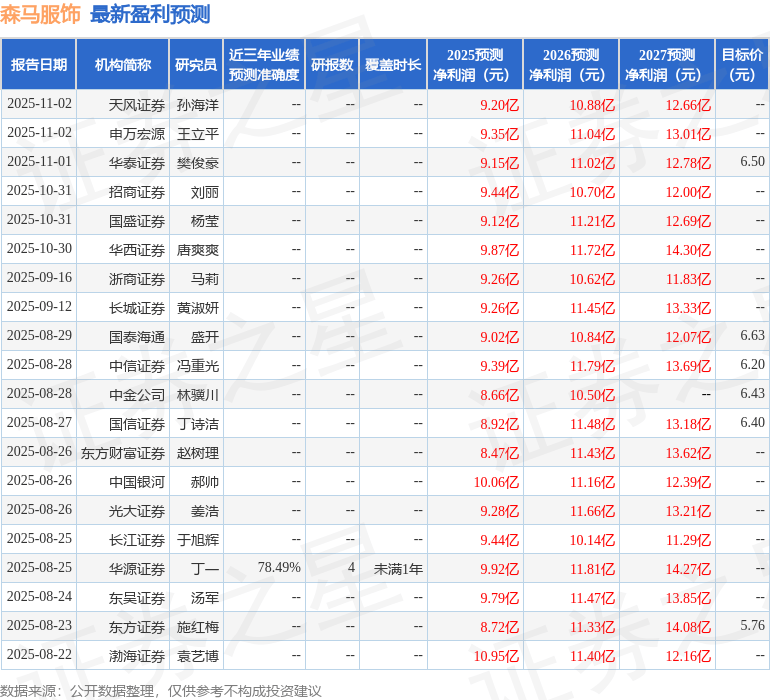This screenshot has width=770, height=700.
Task: Select the 10.95亿 forecast for 渤海证券
Action: point(496,656)
